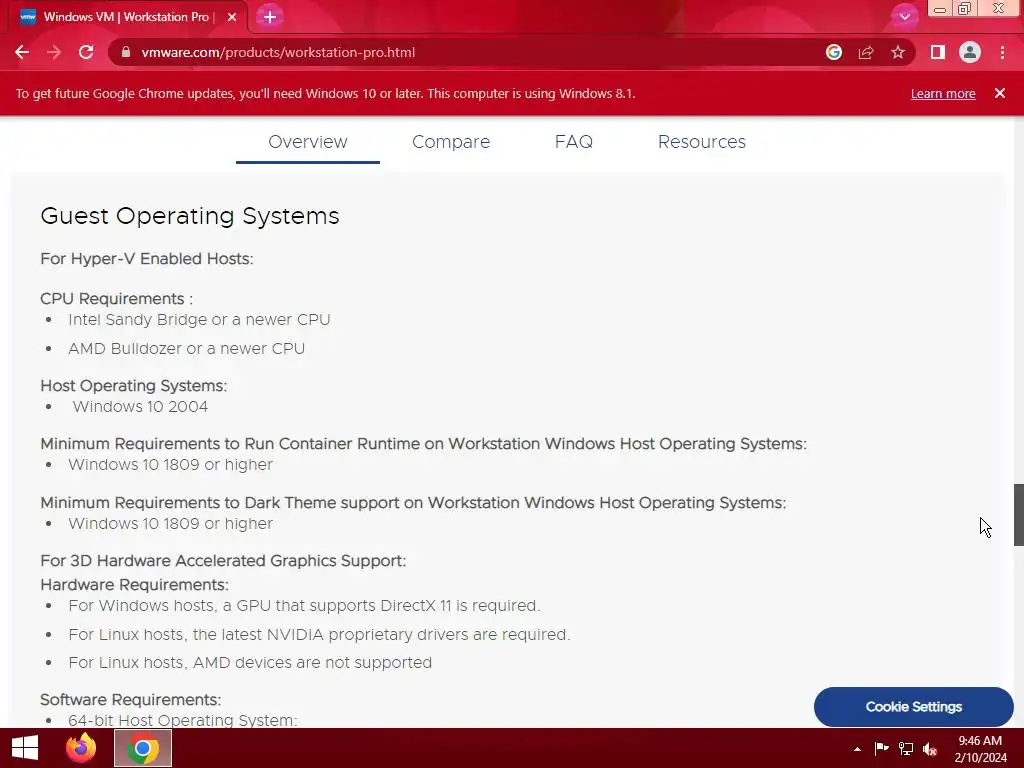Image resolution: width=1024 pixels, height=768 pixels.
Task: Click For Hyper-V Enabled Hosts text
Action: pyautogui.click(x=147, y=259)
